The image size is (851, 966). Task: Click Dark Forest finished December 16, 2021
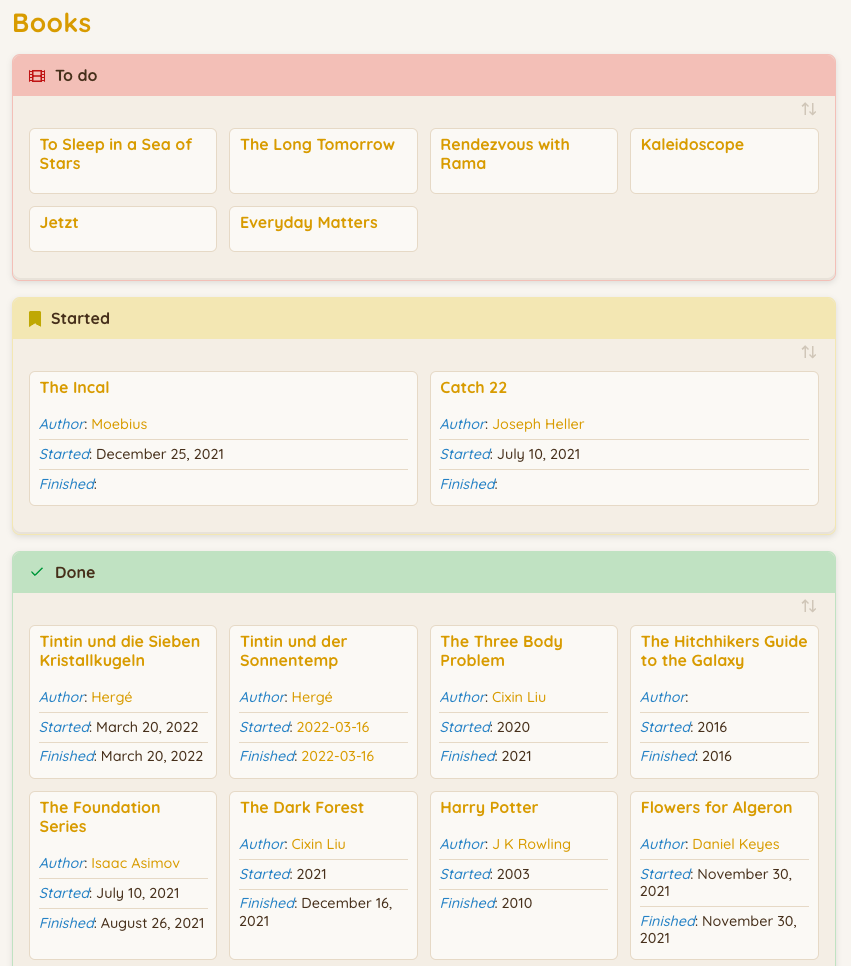pos(316,912)
